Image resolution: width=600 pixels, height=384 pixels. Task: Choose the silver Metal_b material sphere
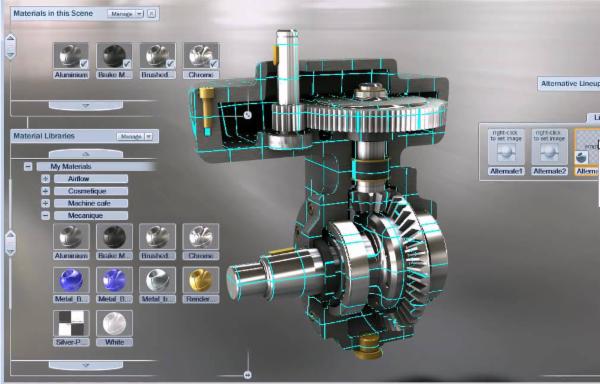tap(157, 280)
